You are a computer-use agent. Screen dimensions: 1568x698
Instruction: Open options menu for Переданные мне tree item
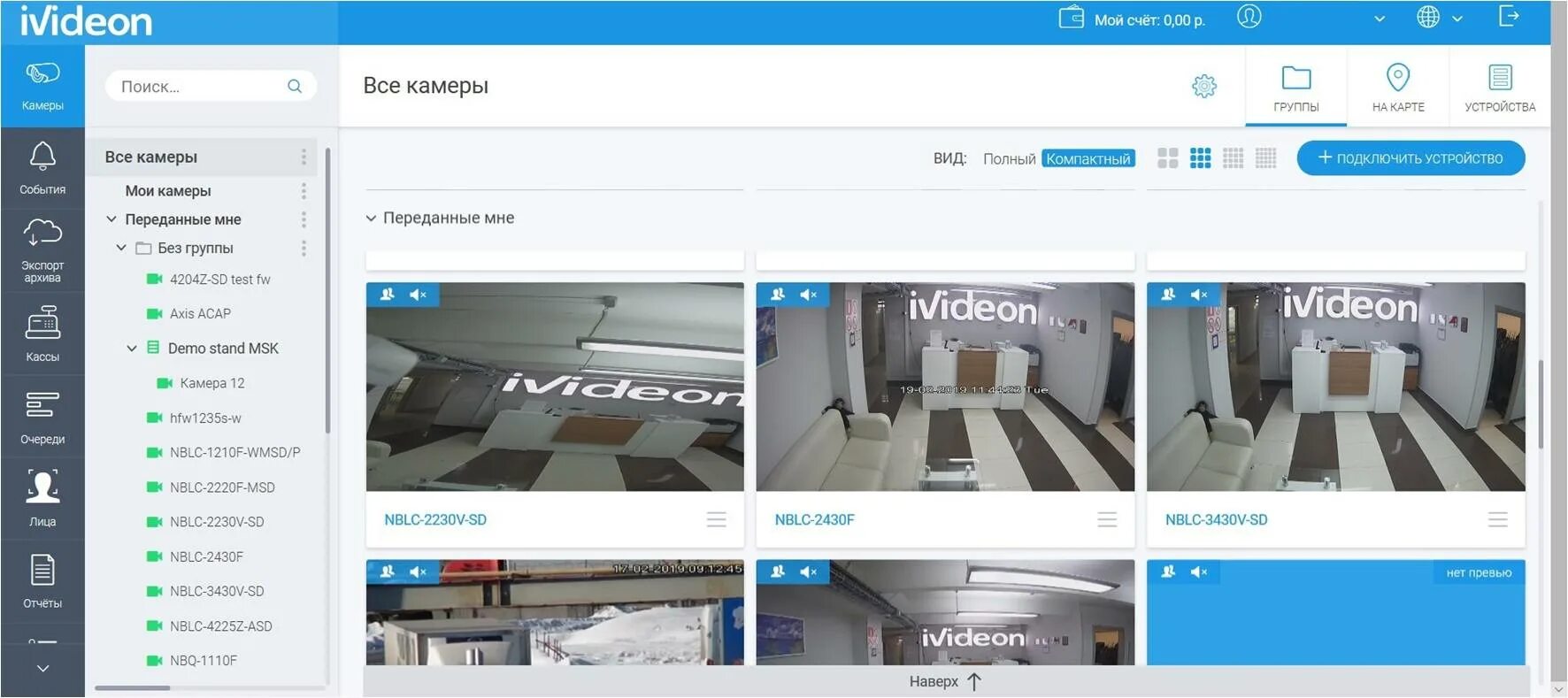tap(304, 219)
